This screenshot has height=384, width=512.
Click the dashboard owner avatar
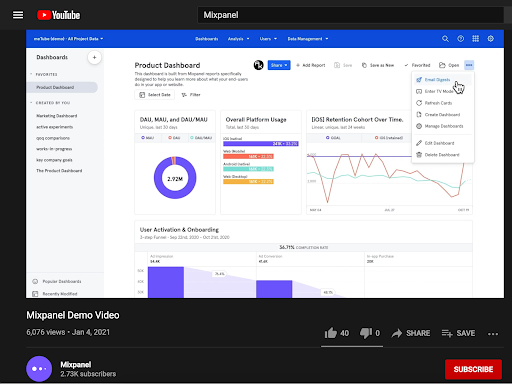[258, 65]
